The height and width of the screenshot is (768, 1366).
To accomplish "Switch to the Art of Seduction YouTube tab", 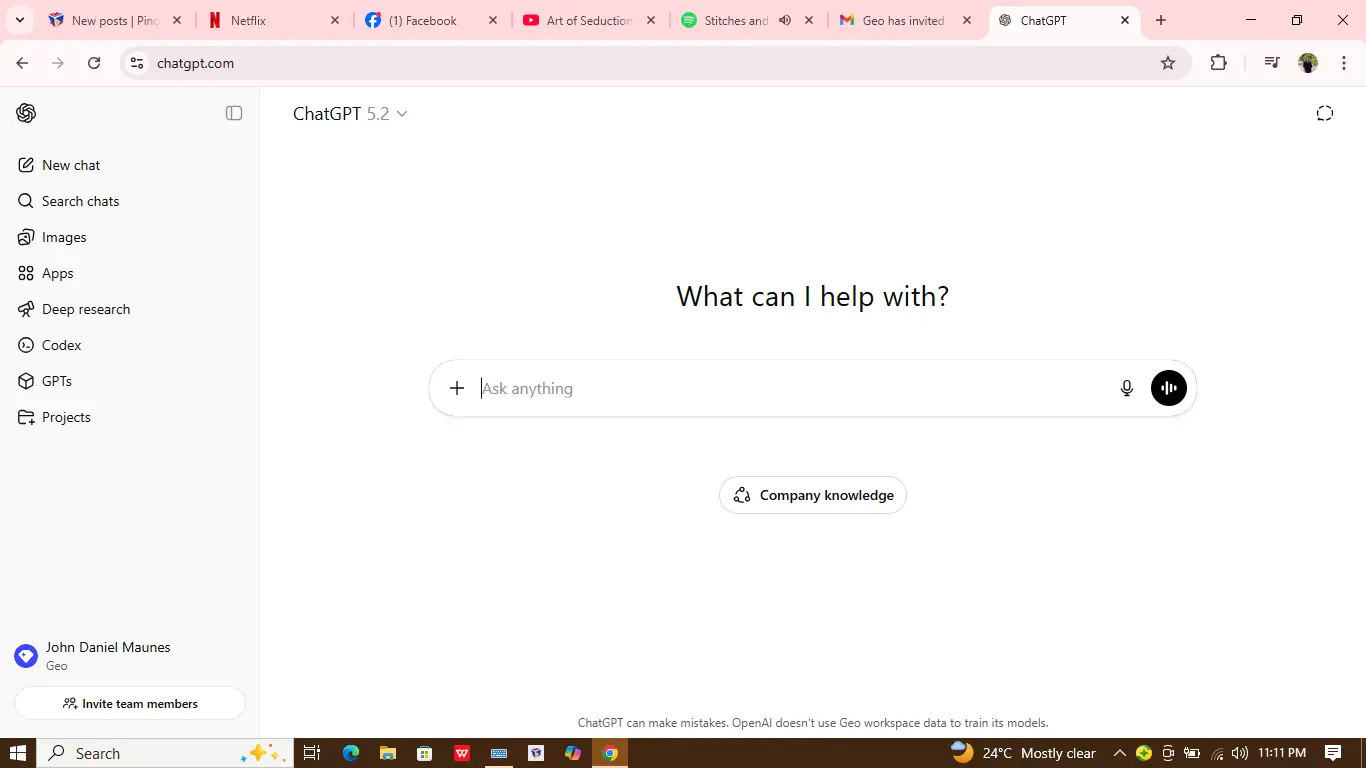I will (588, 20).
